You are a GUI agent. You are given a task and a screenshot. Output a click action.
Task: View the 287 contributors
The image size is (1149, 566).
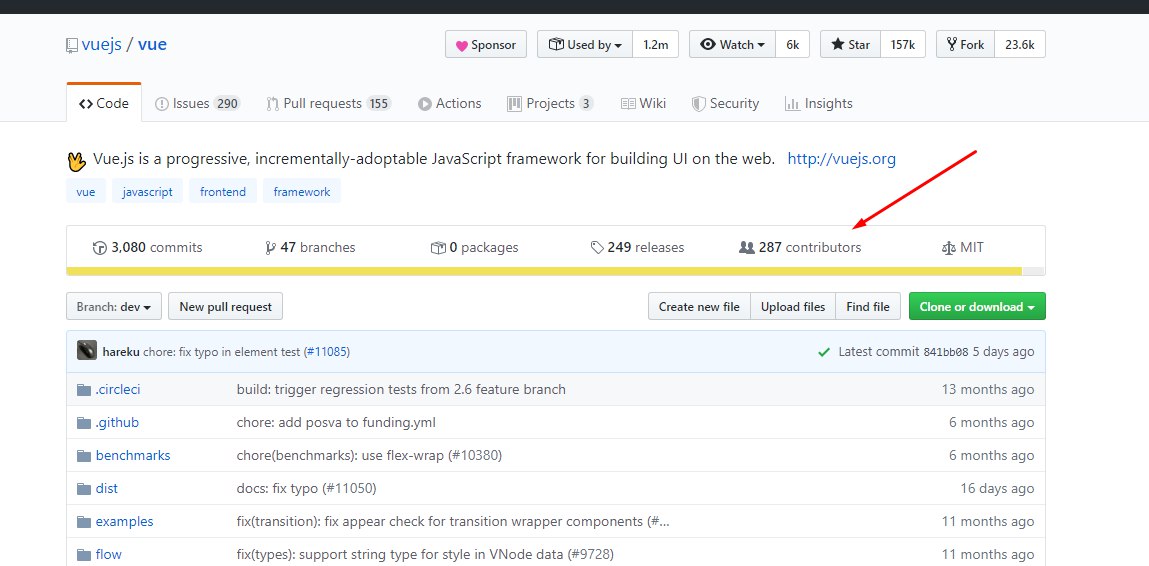[x=800, y=247]
